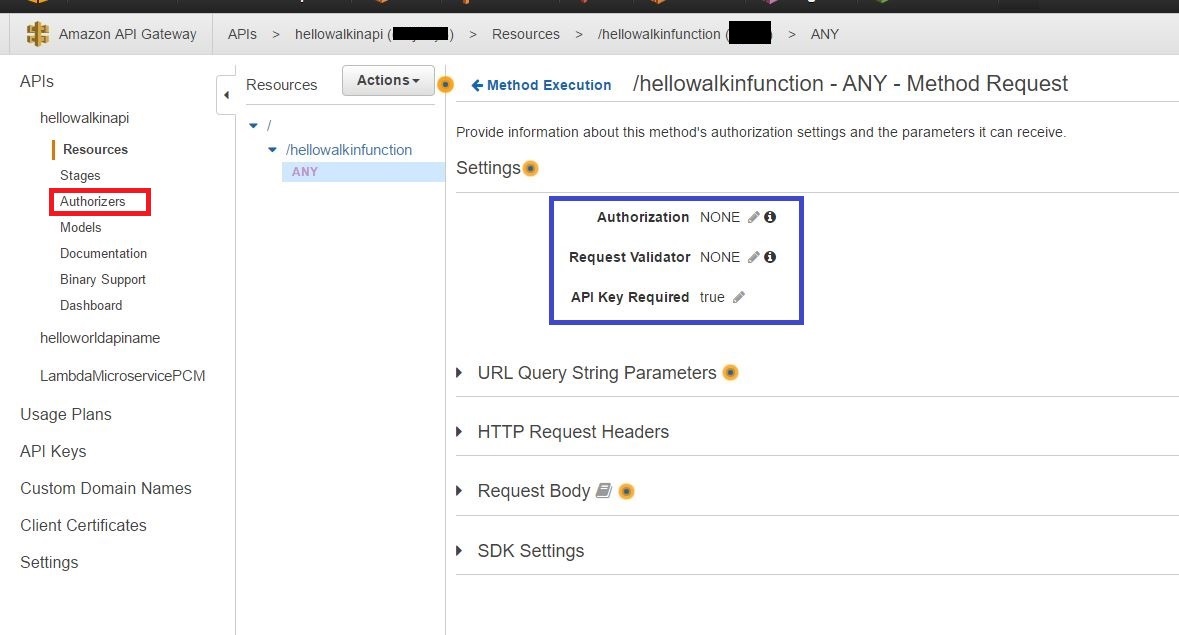The height and width of the screenshot is (635, 1179).
Task: Open Models in the sidebar
Action: tap(80, 227)
